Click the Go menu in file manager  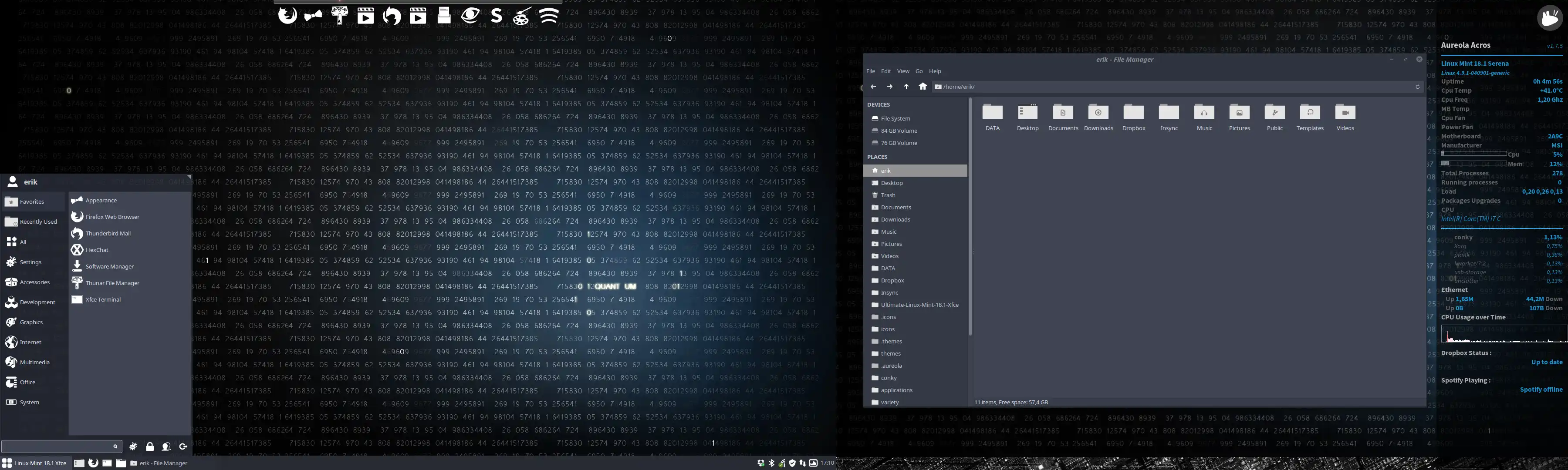click(919, 70)
